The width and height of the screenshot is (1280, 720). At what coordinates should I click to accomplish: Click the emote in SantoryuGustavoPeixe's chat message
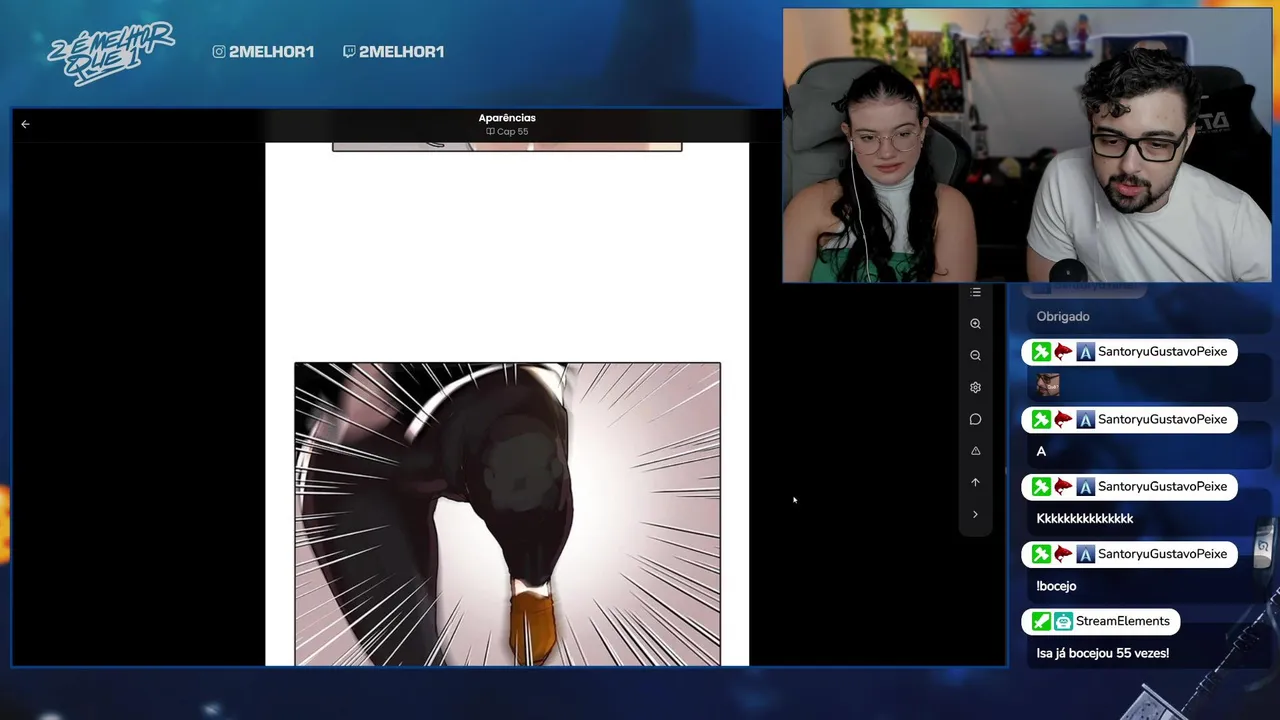(x=1047, y=384)
